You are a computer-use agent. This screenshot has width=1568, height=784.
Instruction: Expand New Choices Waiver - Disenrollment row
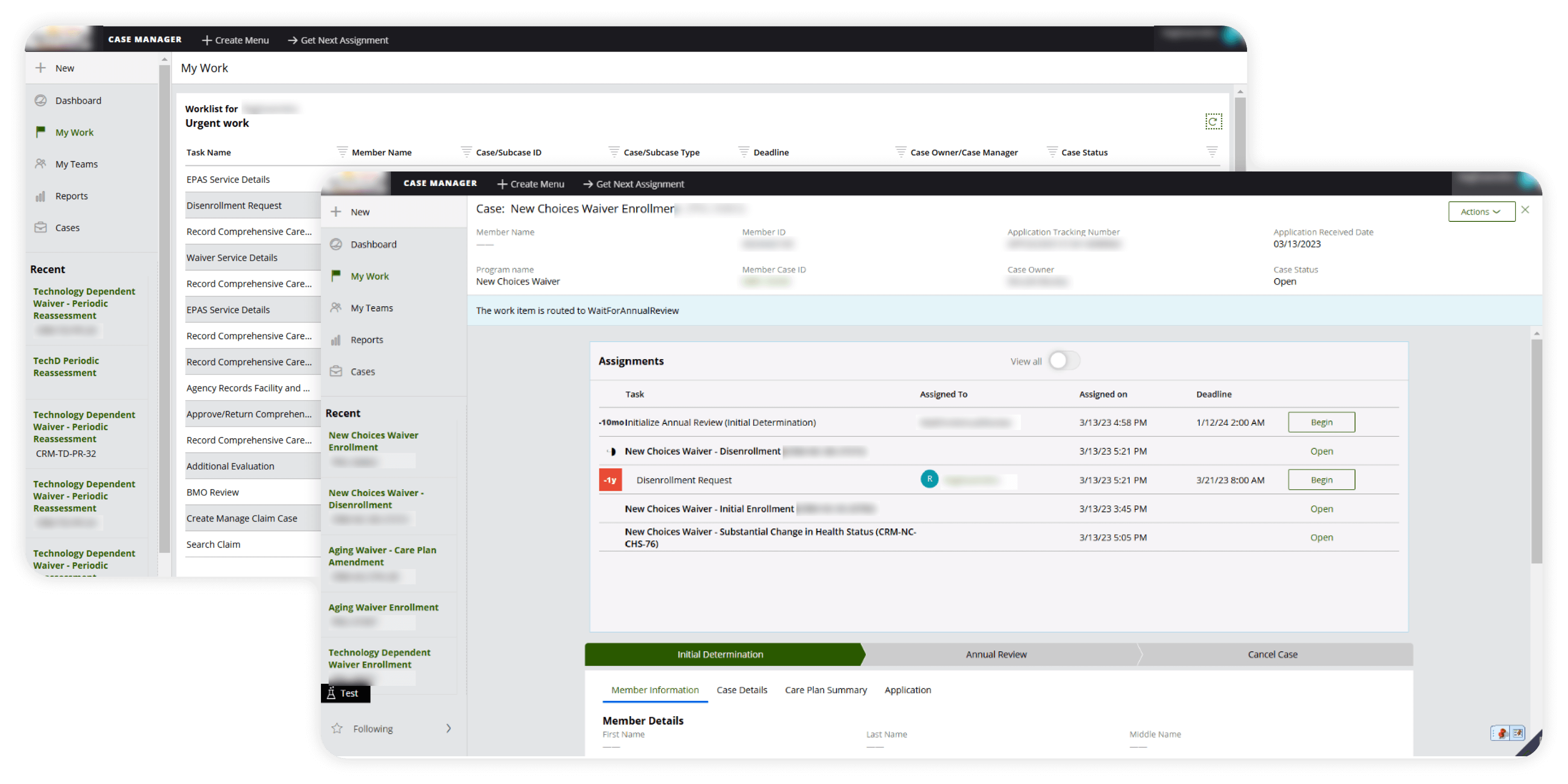(x=612, y=451)
